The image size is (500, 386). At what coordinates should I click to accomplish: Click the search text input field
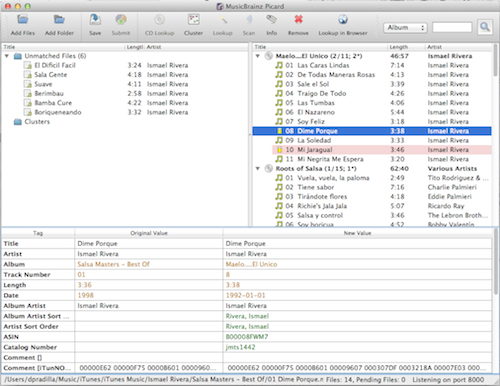pos(452,27)
